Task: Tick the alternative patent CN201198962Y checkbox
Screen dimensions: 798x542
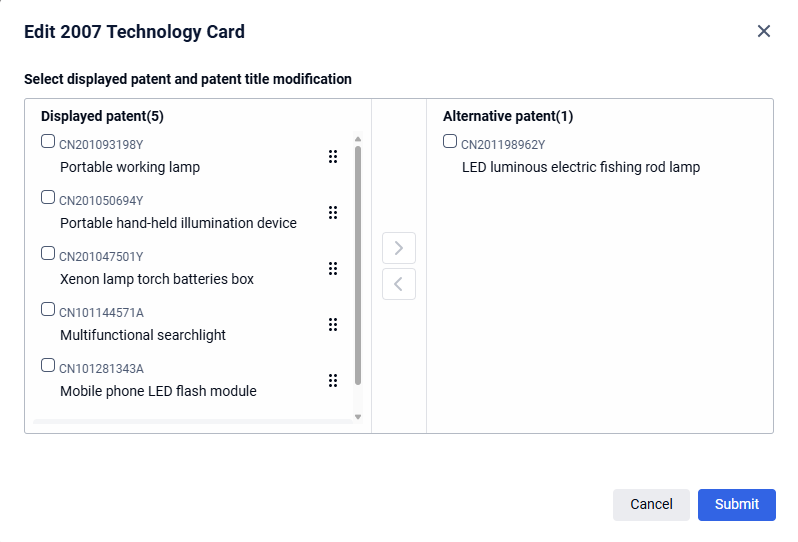Action: [450, 142]
